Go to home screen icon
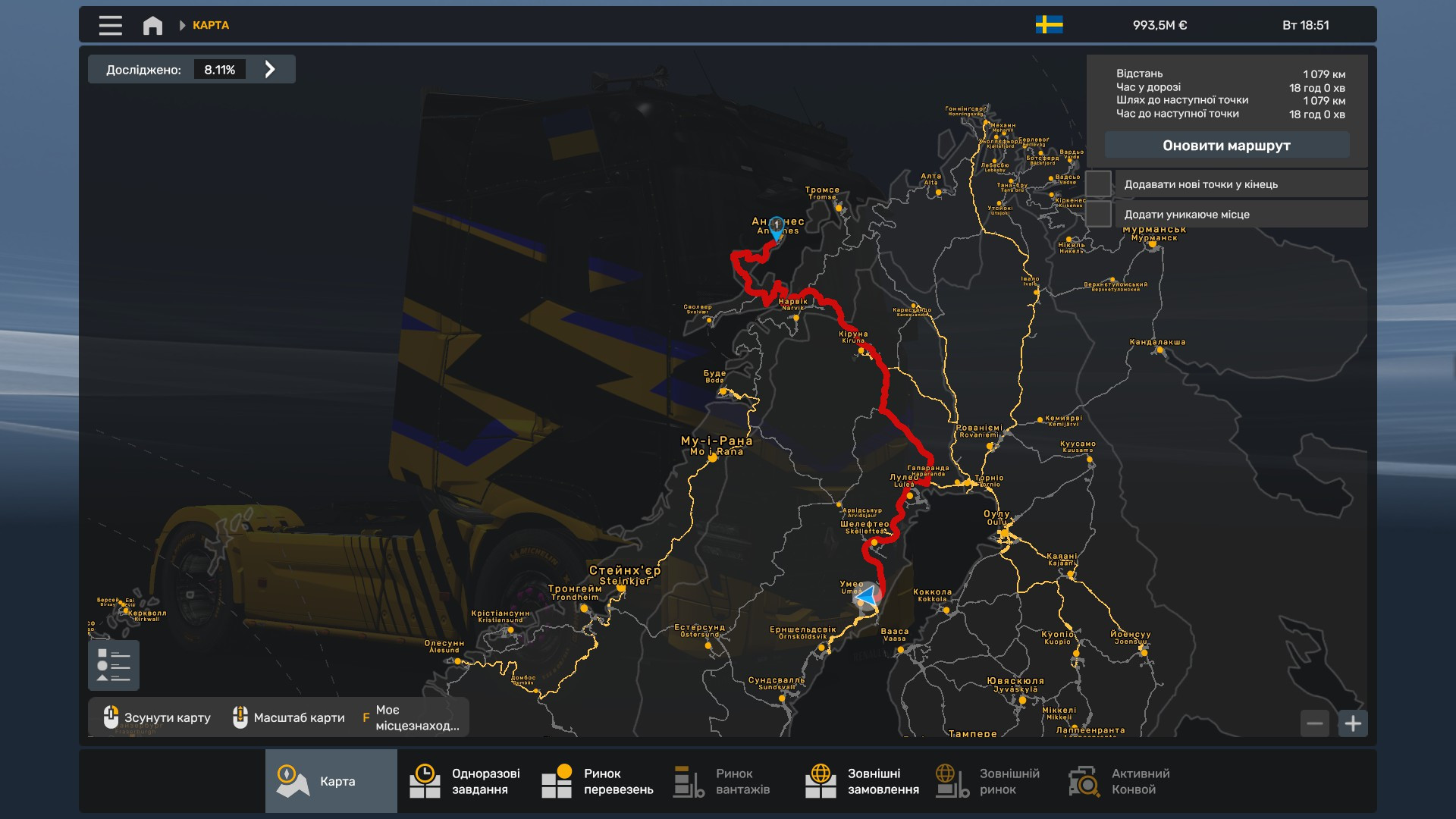The height and width of the screenshot is (819, 1456). point(152,25)
